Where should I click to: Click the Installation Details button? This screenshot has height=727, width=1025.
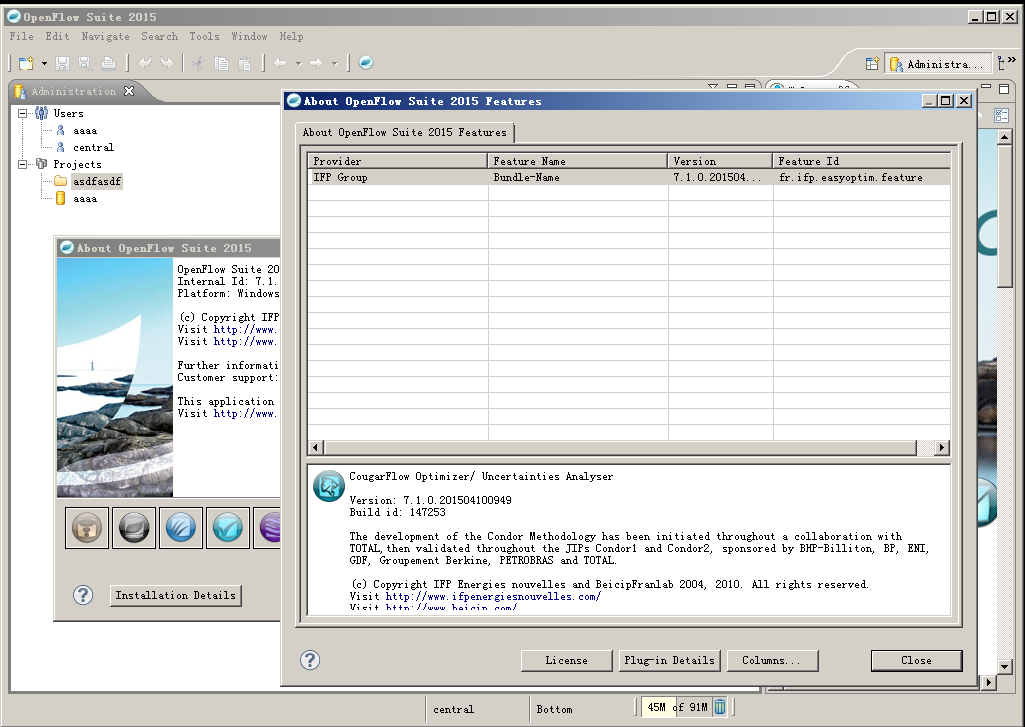[175, 596]
